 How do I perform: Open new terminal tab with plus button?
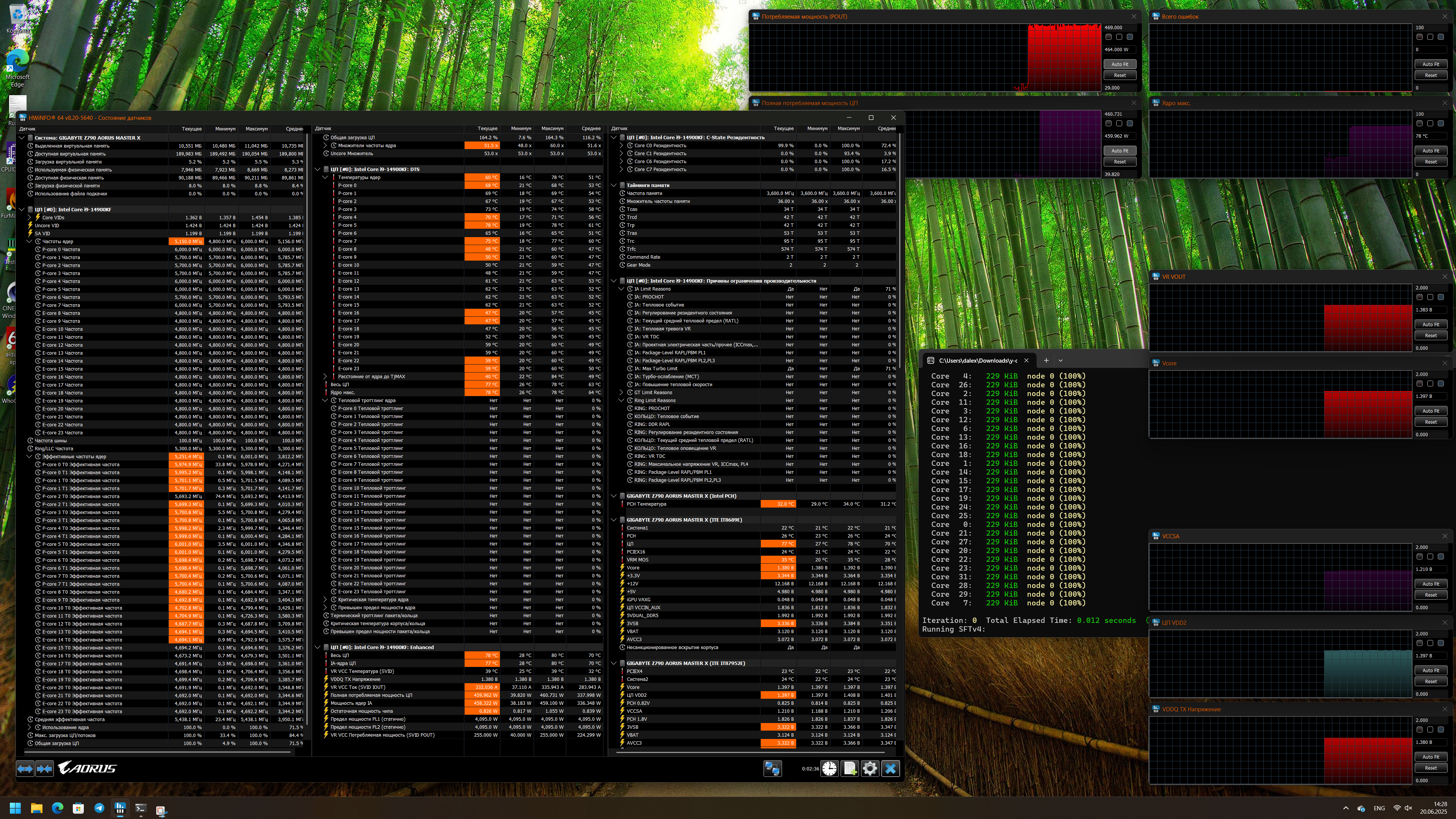[x=1046, y=361]
